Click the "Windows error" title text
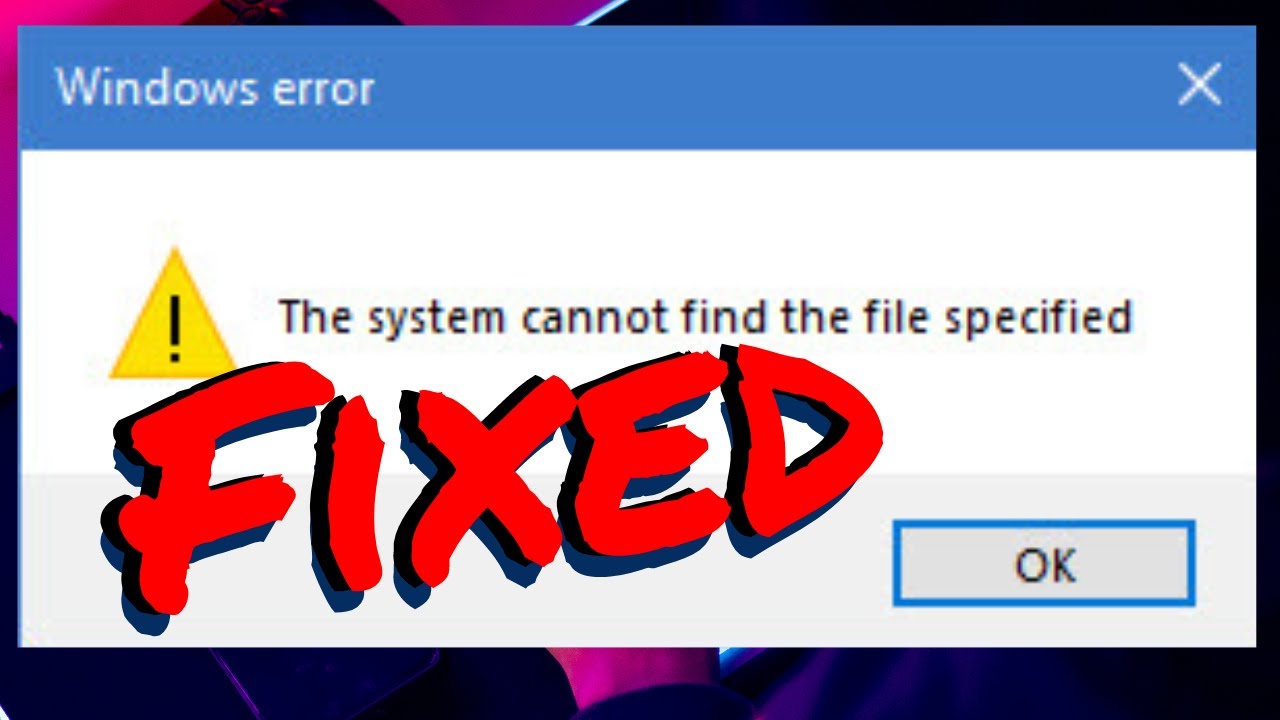1280x720 pixels. pyautogui.click(x=215, y=88)
